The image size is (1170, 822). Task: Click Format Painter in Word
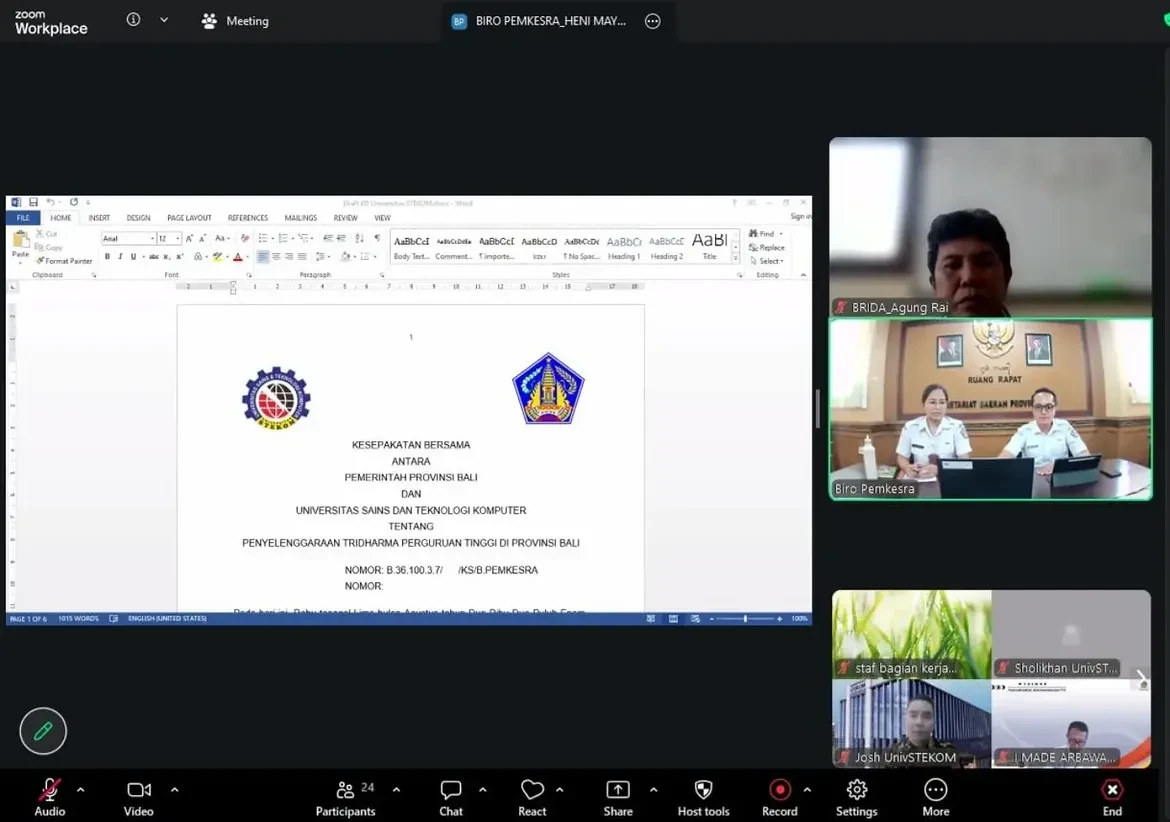[x=64, y=261]
